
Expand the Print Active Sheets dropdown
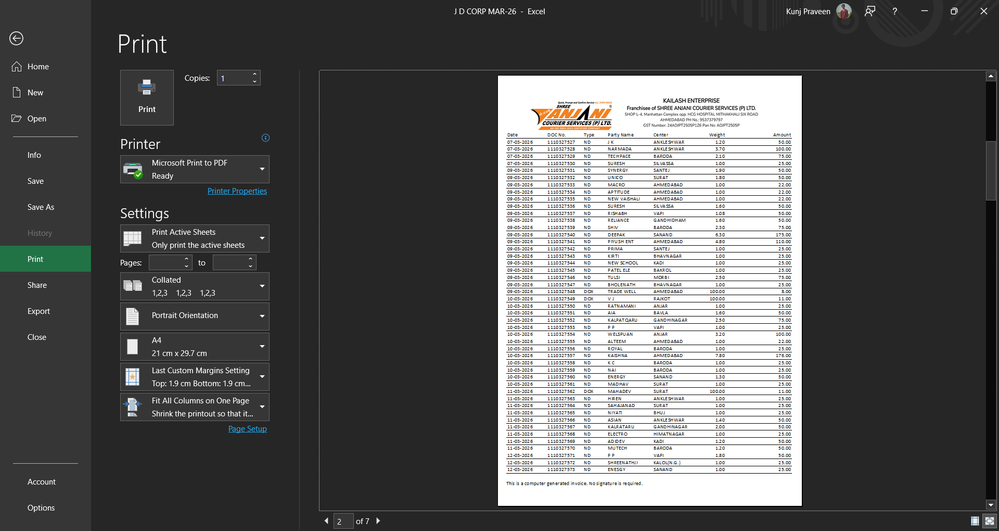194,238
